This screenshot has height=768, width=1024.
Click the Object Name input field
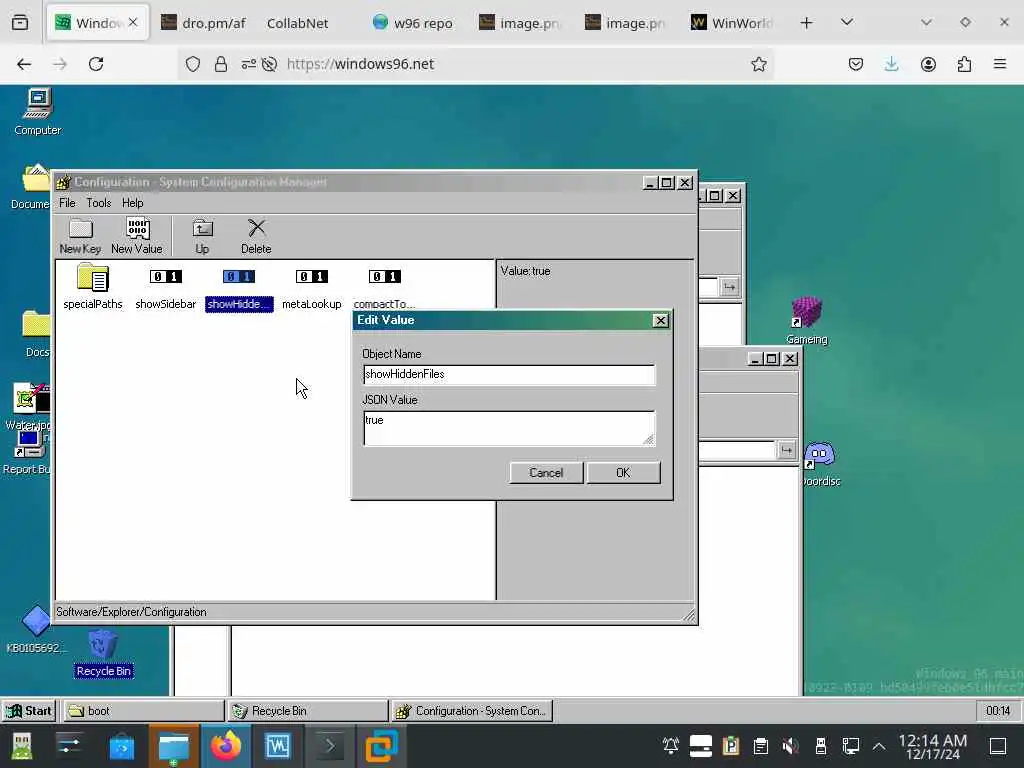coord(509,375)
